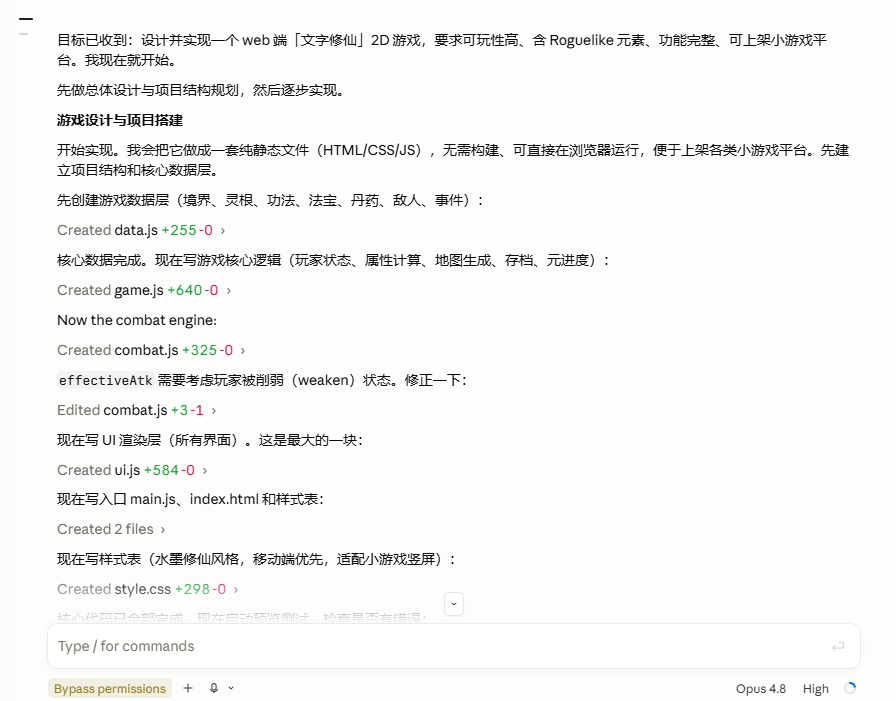Click the loading spinner icon near High
896x701 pixels.
point(850,688)
